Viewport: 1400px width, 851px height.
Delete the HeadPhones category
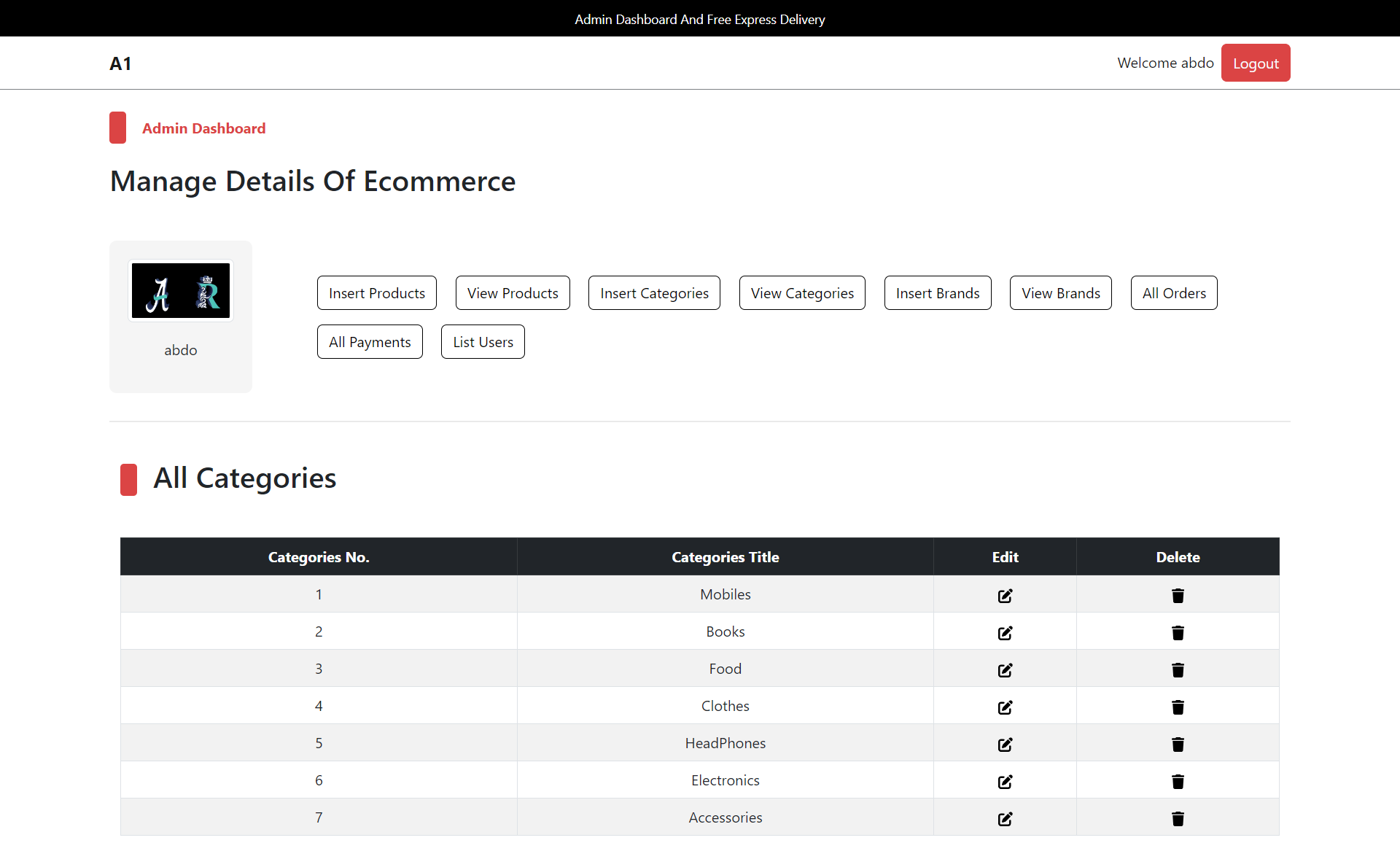(1178, 745)
